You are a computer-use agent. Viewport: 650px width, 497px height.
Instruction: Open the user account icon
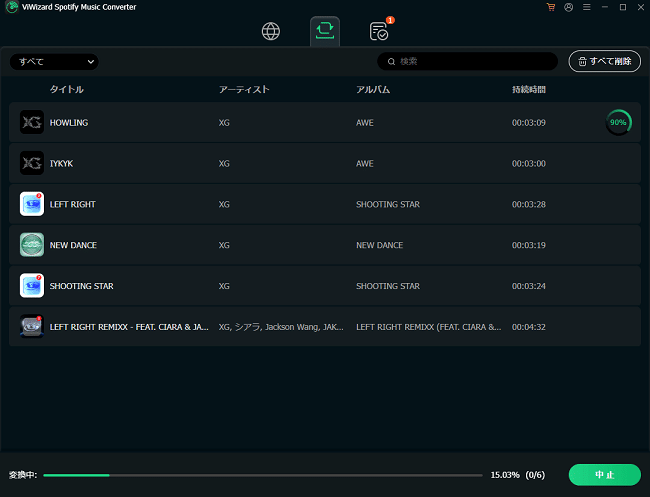(568, 7)
